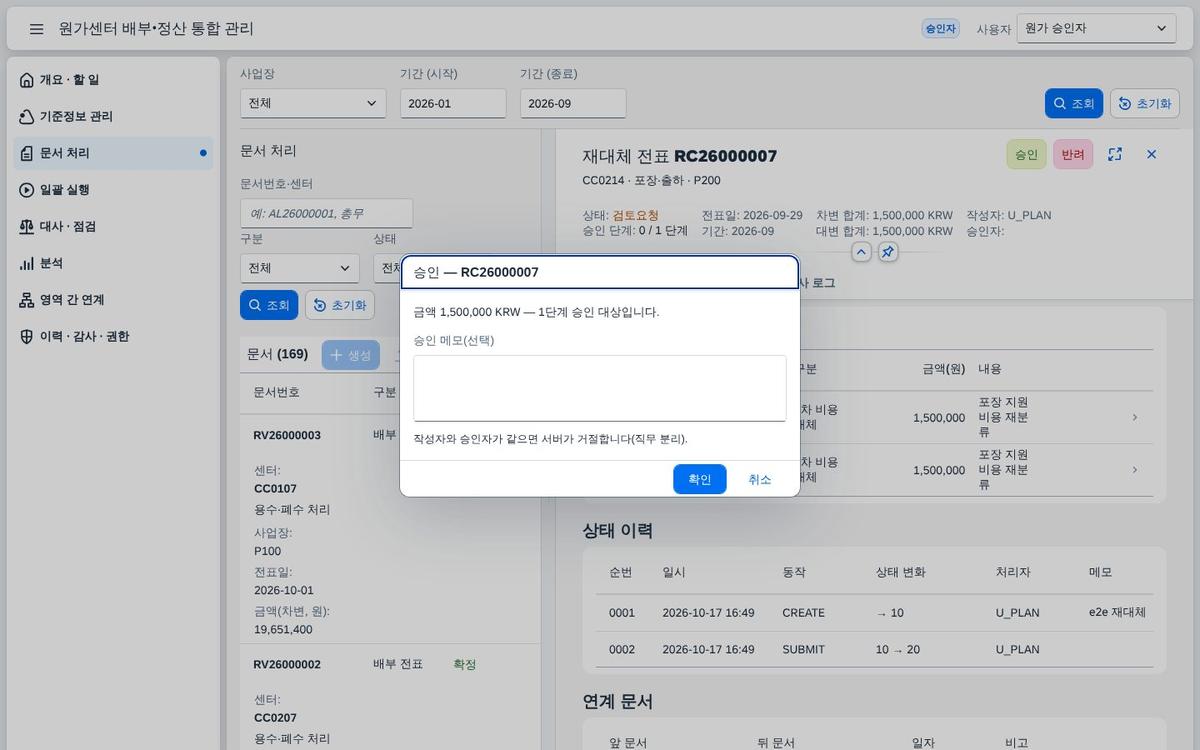Viewport: 1200px width, 750px height.
Task: Open the hamburger navigation menu
Action: 36,29
